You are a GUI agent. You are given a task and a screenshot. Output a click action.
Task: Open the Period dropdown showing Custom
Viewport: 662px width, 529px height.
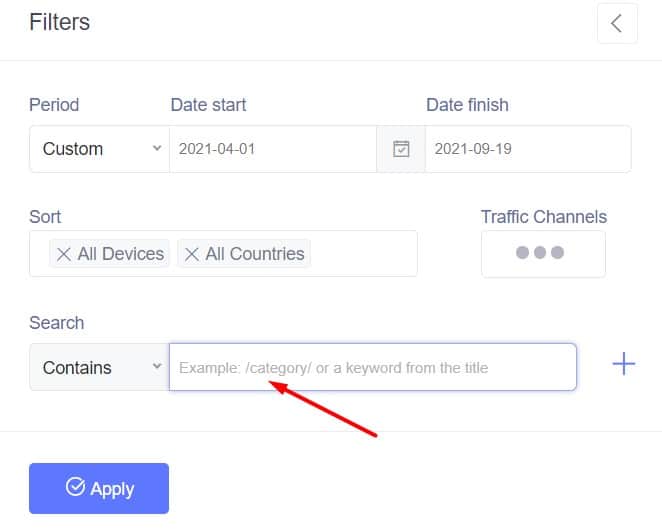click(x=100, y=149)
